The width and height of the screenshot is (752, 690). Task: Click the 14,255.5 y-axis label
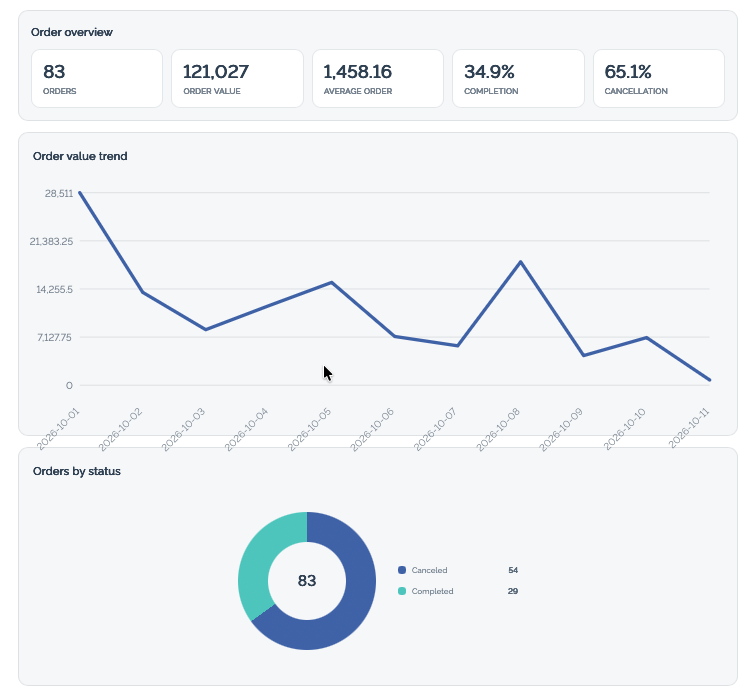pos(55,289)
